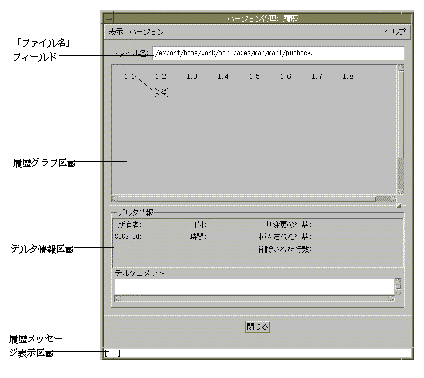Image resolution: width=424 pixels, height=378 pixels.
Task: Click right arrow of history graph horizontal scrollbar
Action: (394, 199)
